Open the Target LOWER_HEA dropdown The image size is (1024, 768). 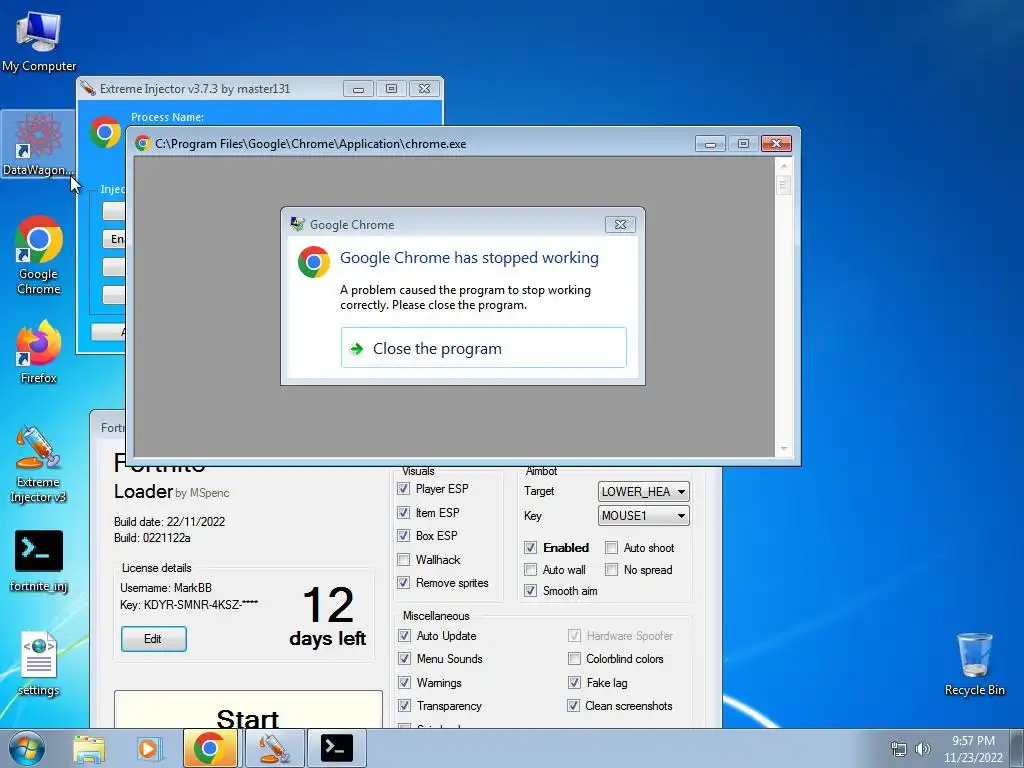643,491
